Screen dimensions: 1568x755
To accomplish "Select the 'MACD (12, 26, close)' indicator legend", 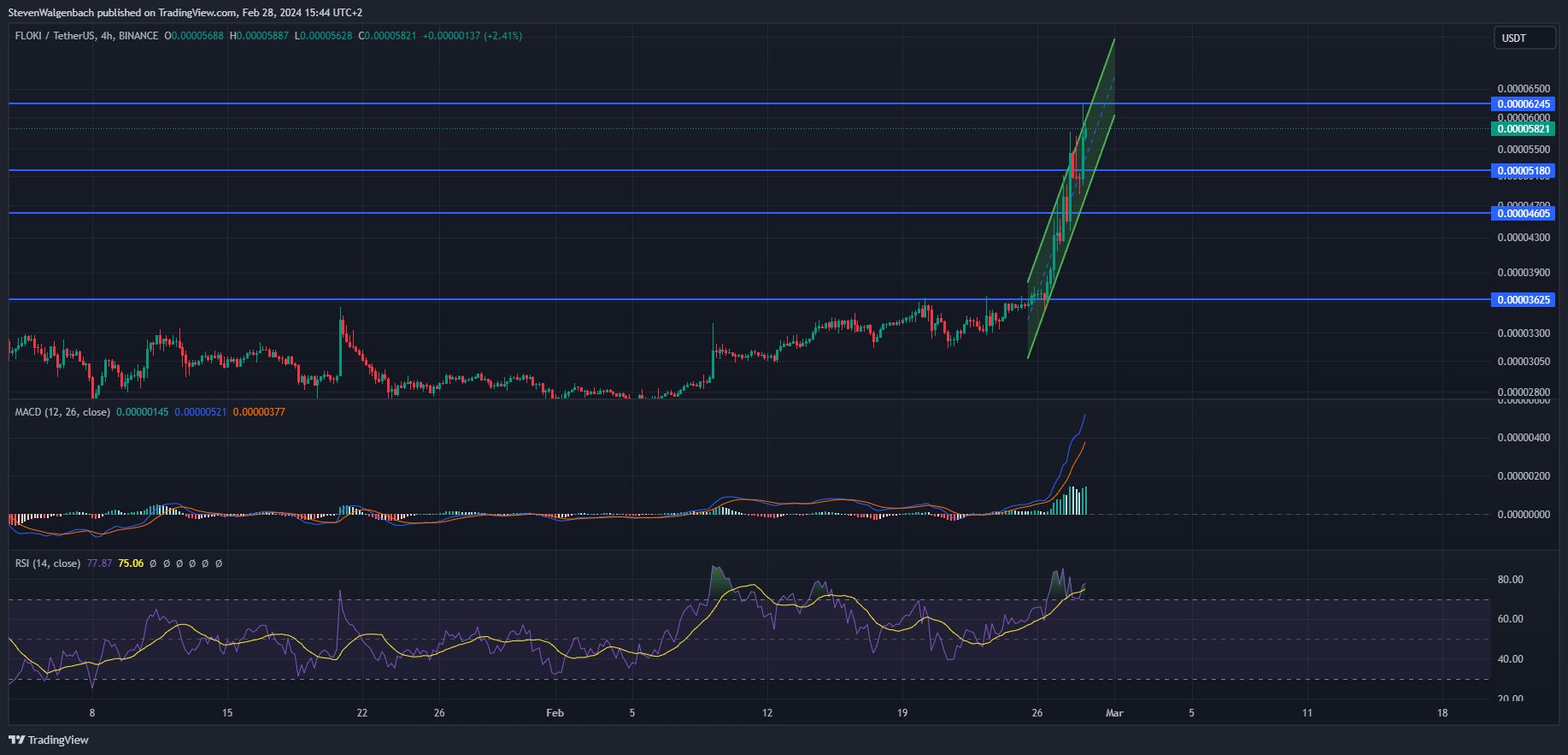I will (x=62, y=412).
